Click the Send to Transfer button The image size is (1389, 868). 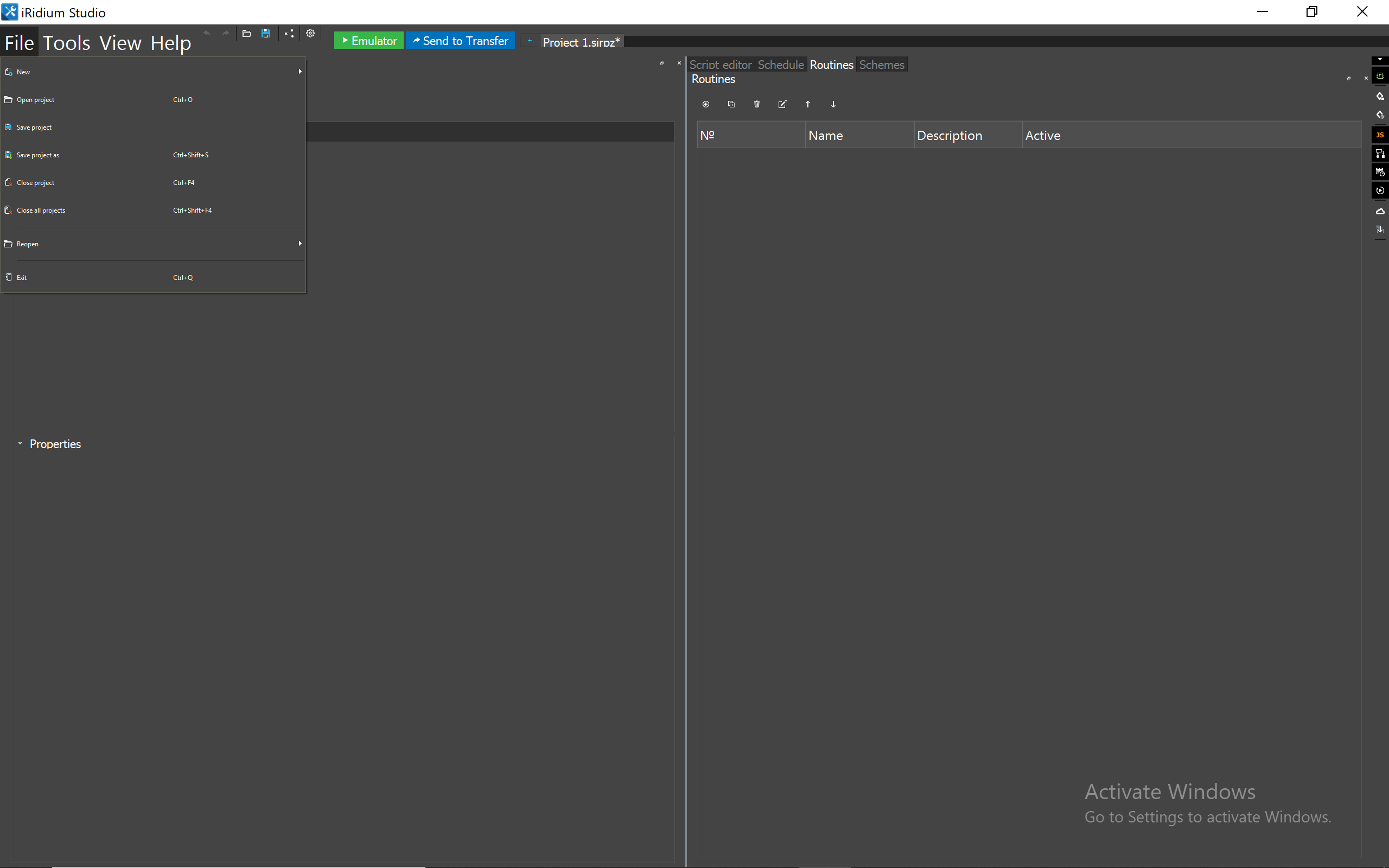coord(460,41)
